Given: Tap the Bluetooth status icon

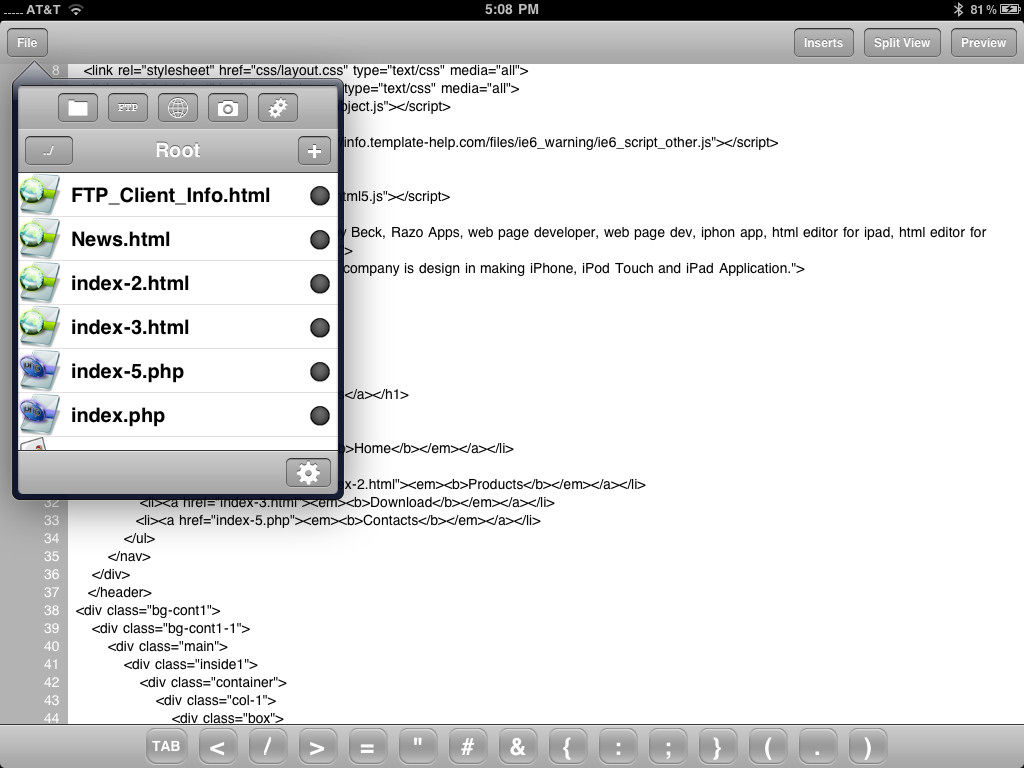Looking at the screenshot, I should 958,9.
